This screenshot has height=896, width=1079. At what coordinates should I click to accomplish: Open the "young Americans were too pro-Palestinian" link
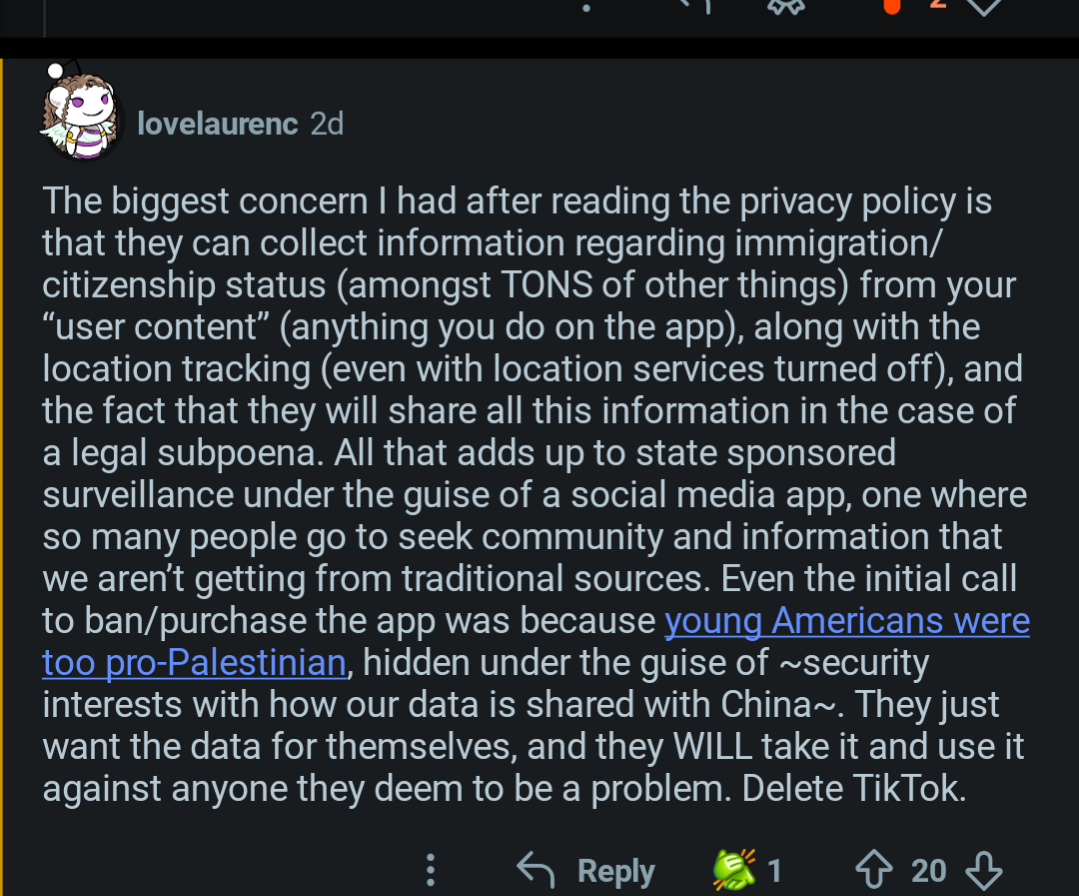coord(846,621)
